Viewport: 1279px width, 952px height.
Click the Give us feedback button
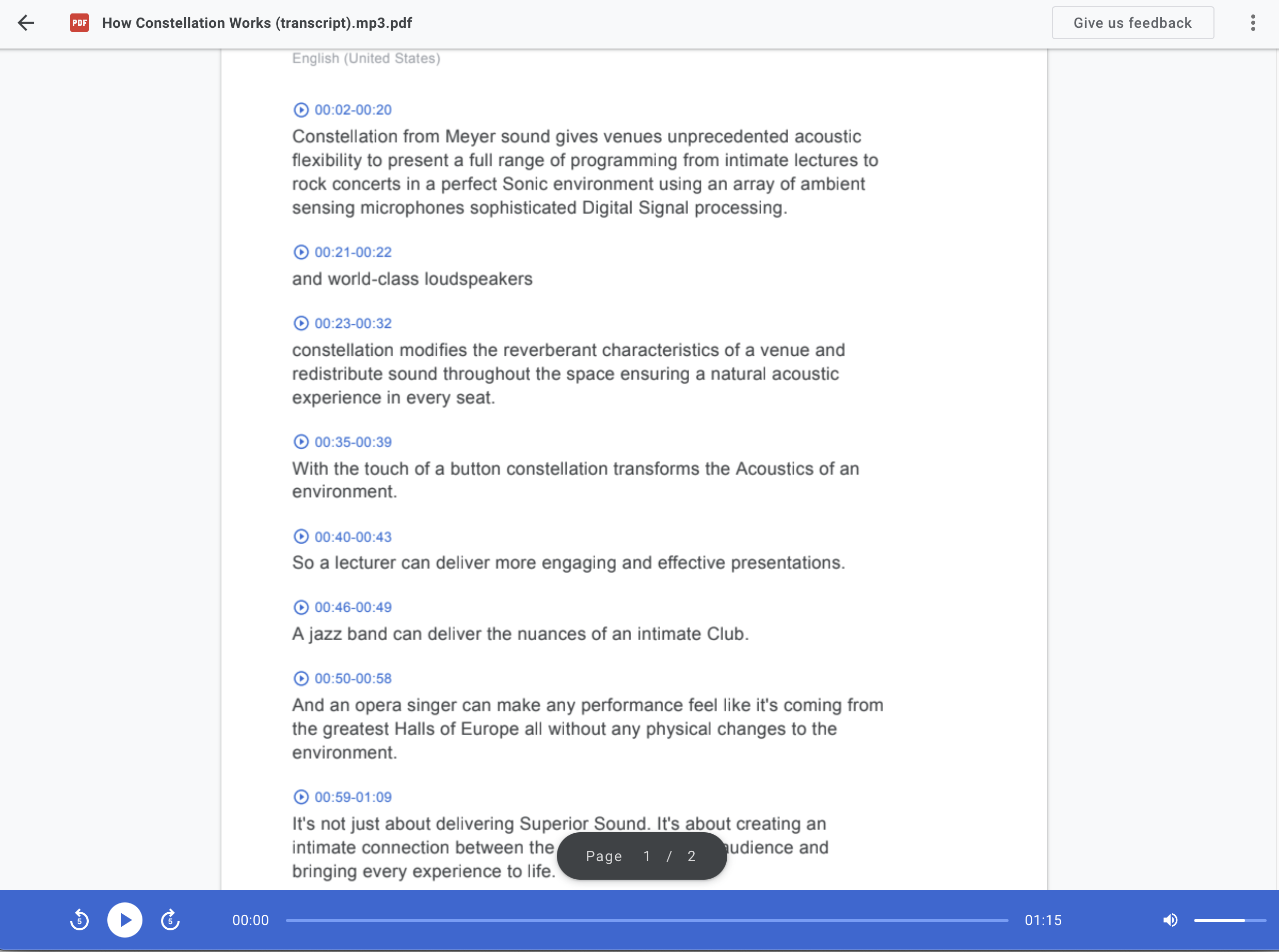click(x=1132, y=23)
